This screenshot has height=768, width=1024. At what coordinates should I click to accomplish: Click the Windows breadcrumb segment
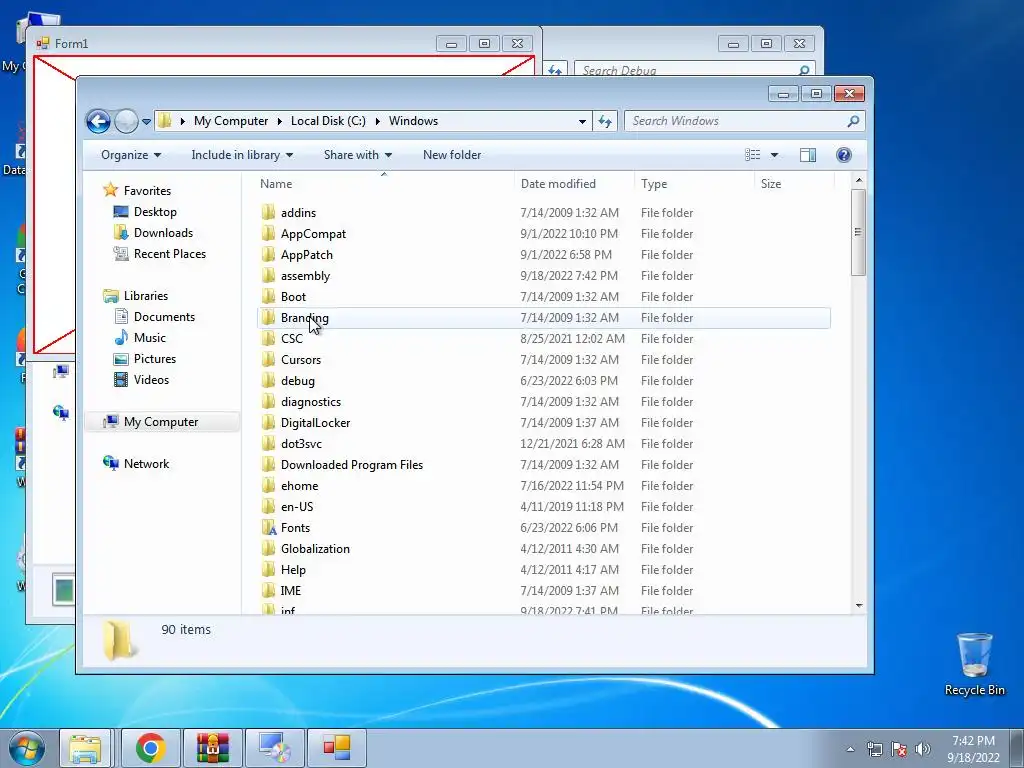point(413,121)
